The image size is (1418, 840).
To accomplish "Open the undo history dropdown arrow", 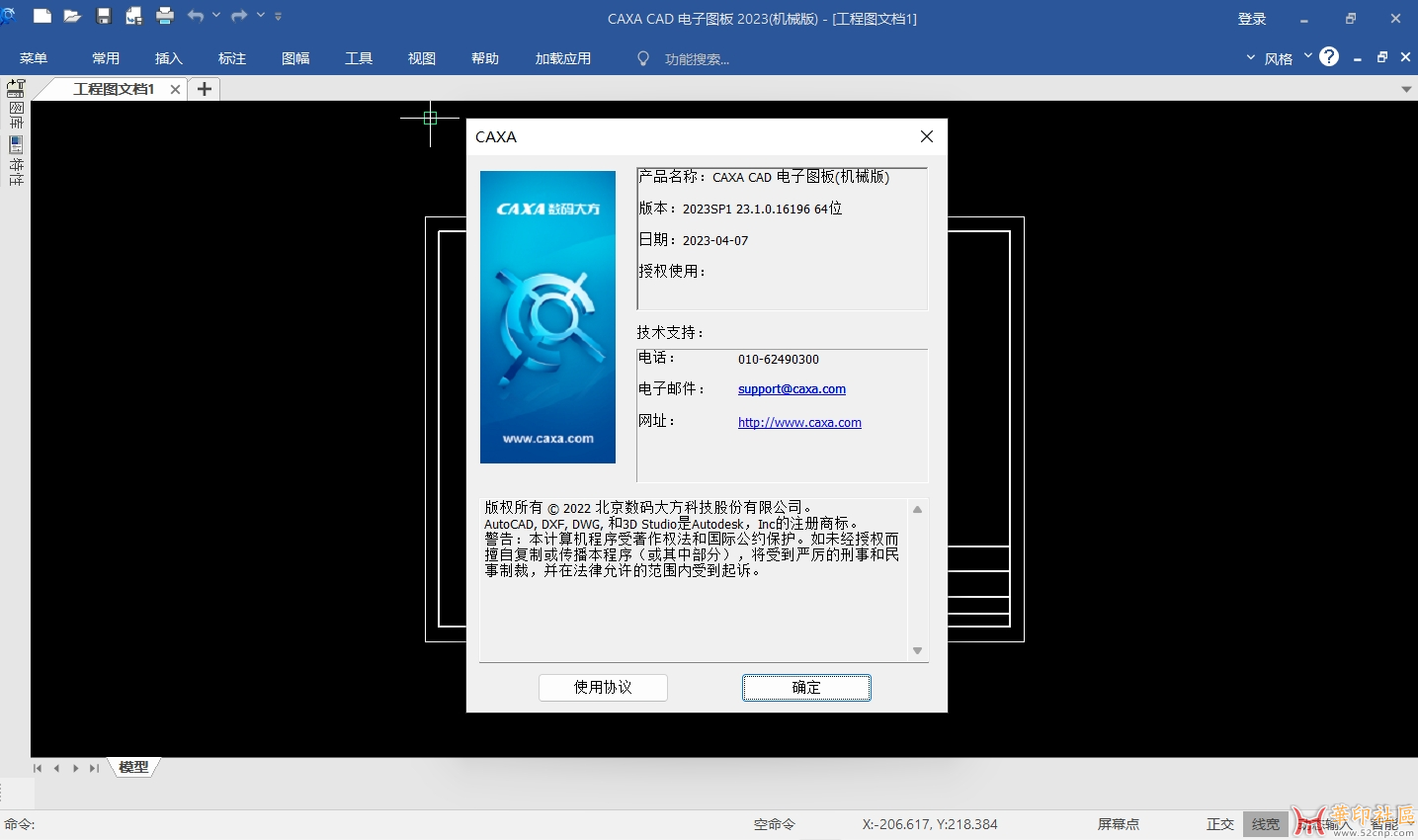I will click(216, 16).
